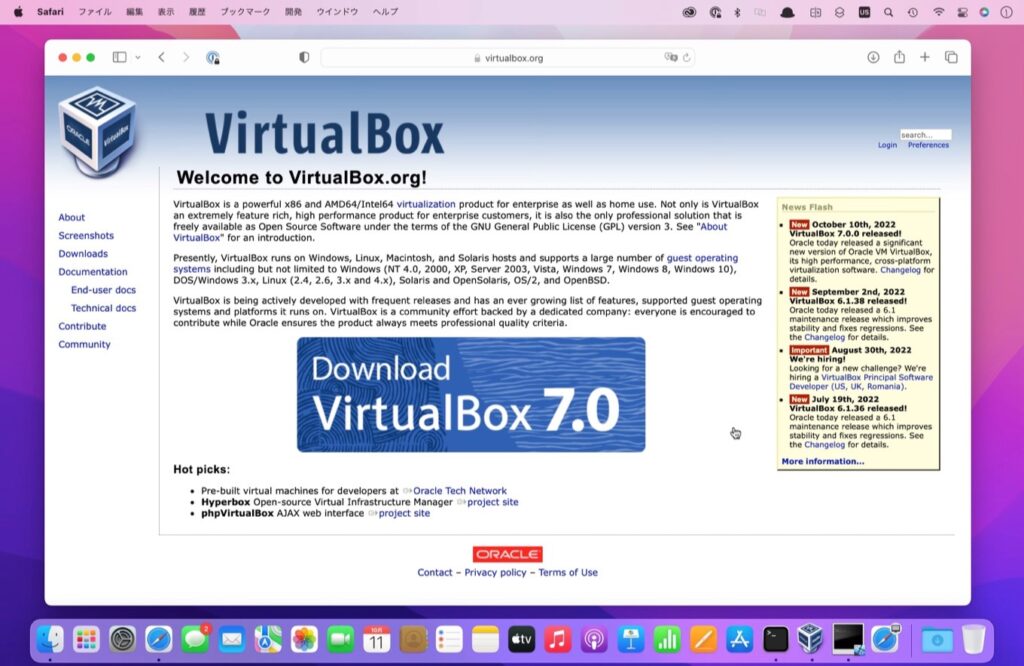Open a new tab with the plus icon
Viewport: 1024px width, 666px height.
(x=924, y=57)
